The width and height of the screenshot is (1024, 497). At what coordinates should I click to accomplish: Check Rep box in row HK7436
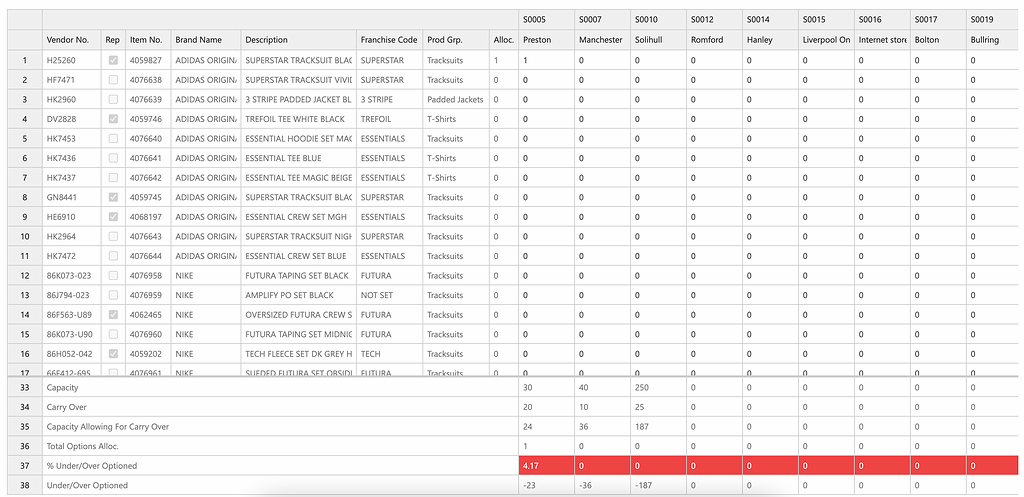[x=114, y=158]
